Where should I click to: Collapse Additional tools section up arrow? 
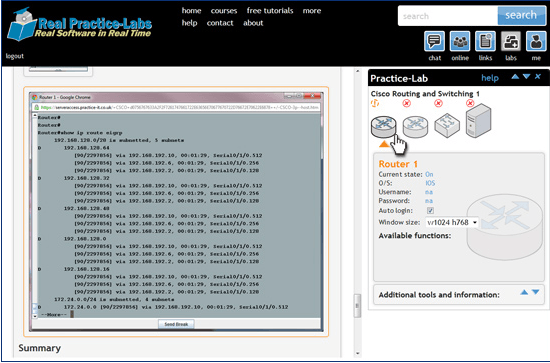524,292
